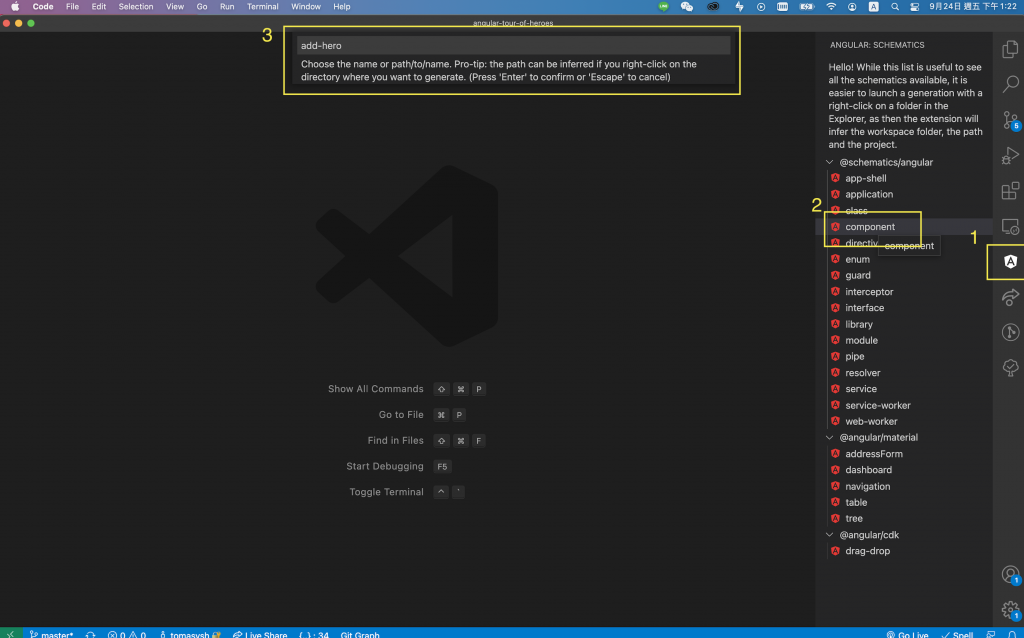Open the Extensions view icon

(1010, 191)
